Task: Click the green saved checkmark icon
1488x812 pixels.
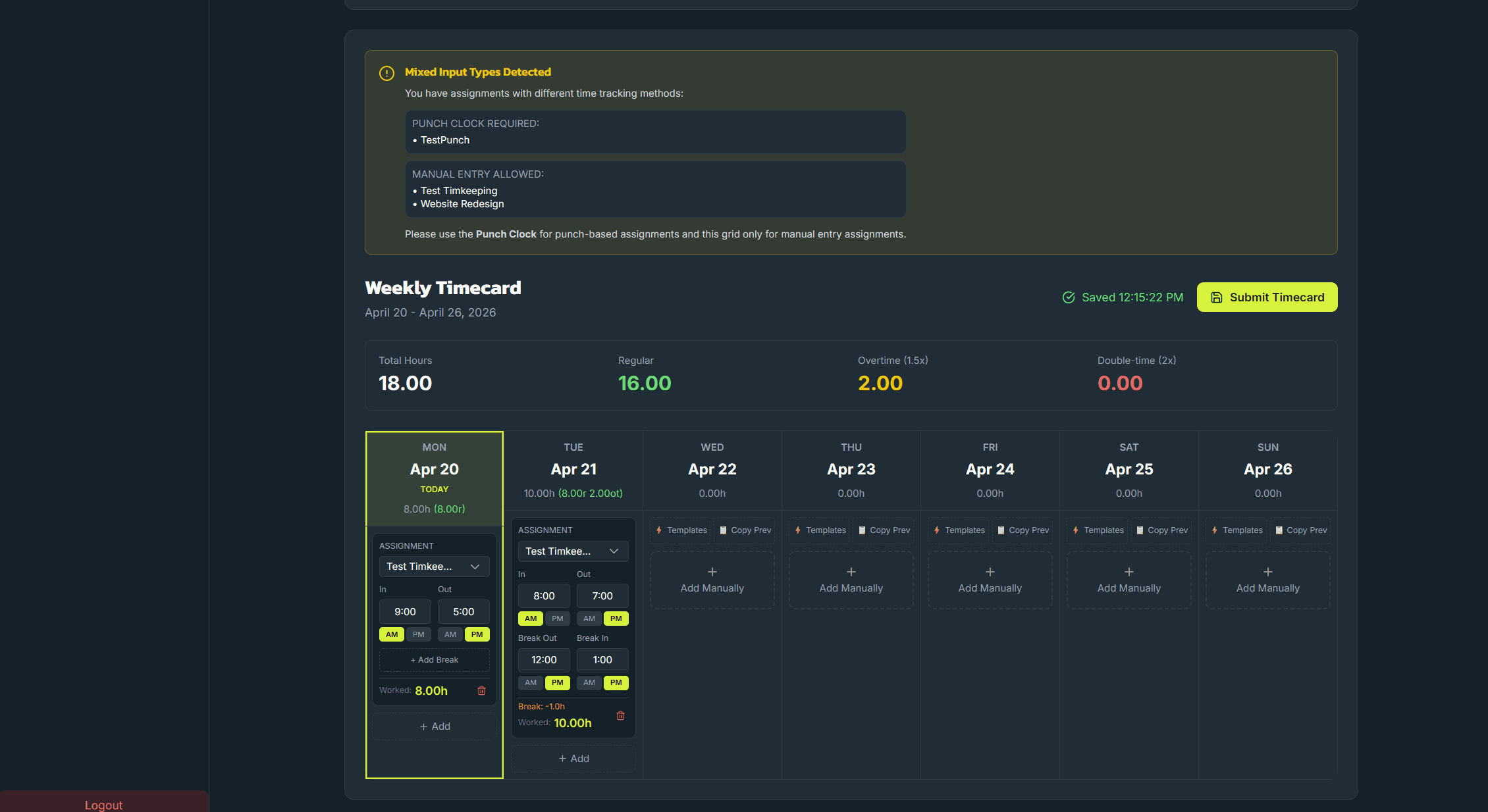Action: point(1069,297)
